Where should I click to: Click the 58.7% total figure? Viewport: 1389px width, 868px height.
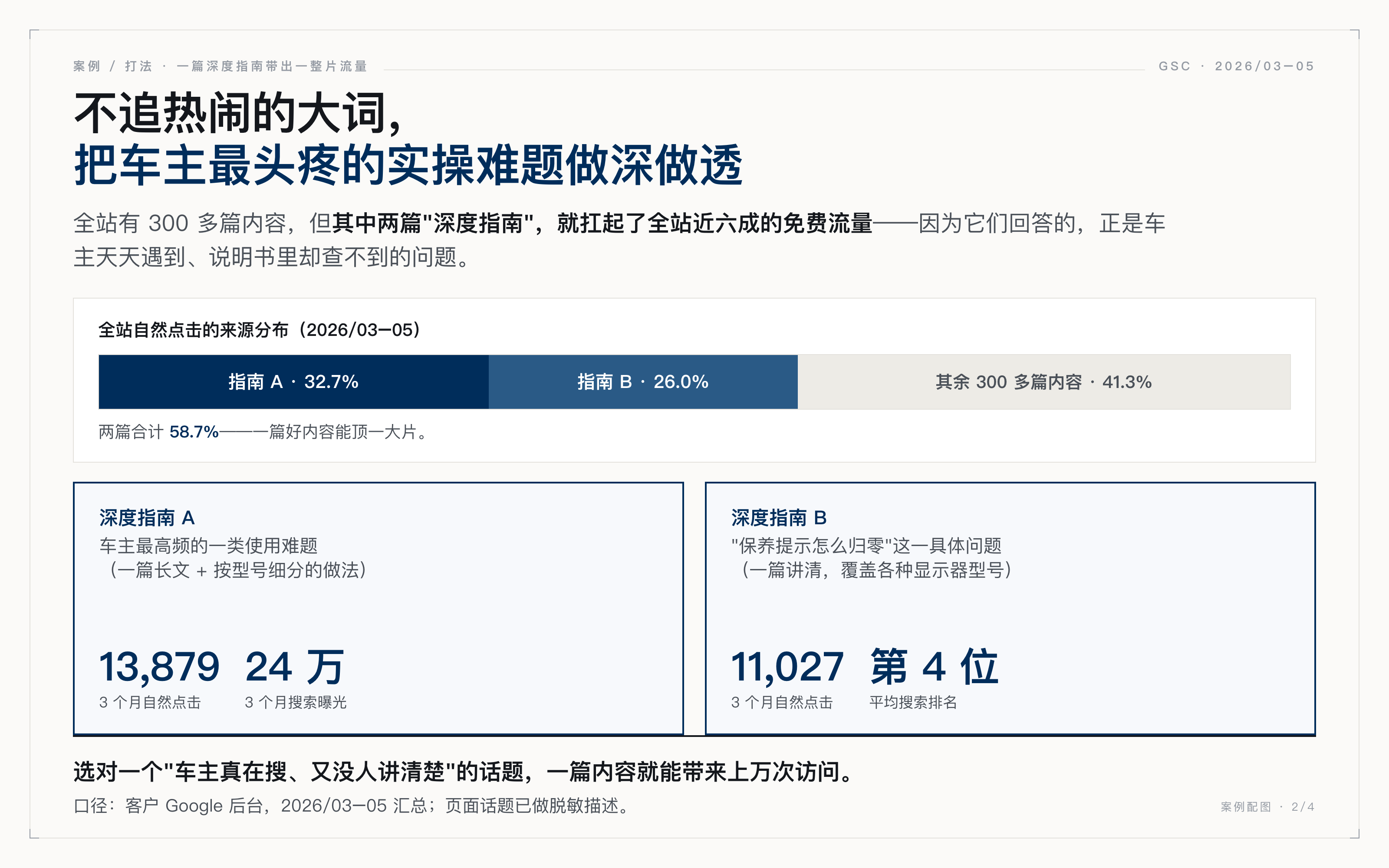tap(194, 432)
